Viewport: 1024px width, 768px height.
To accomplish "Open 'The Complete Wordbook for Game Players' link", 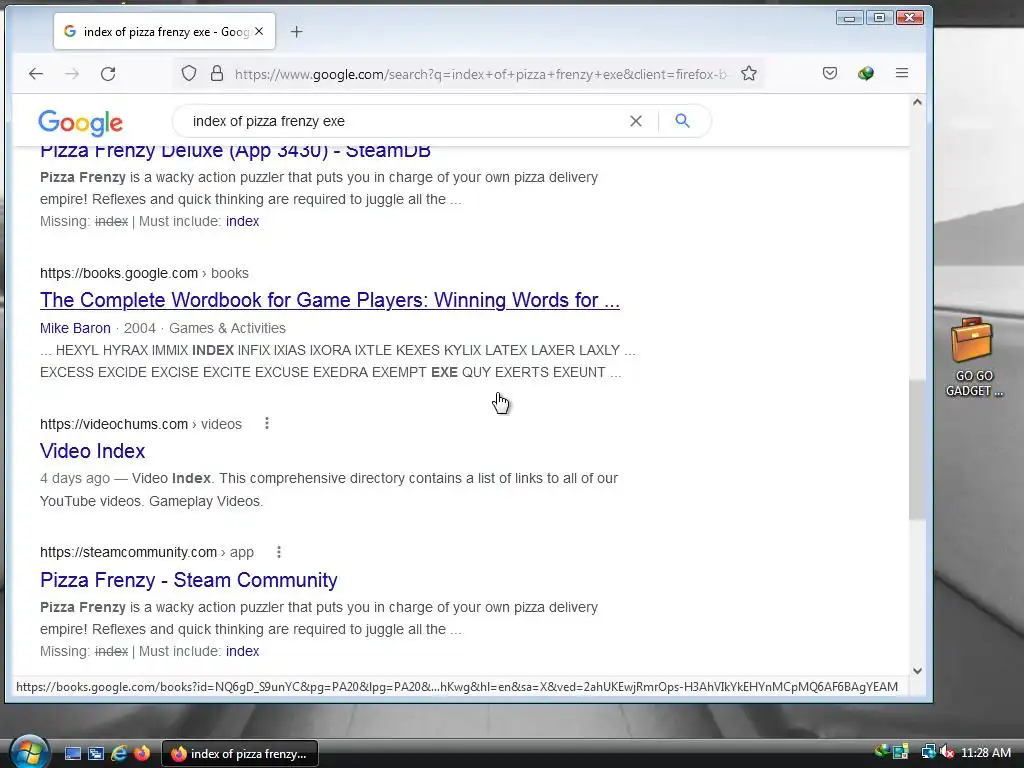I will pyautogui.click(x=330, y=300).
